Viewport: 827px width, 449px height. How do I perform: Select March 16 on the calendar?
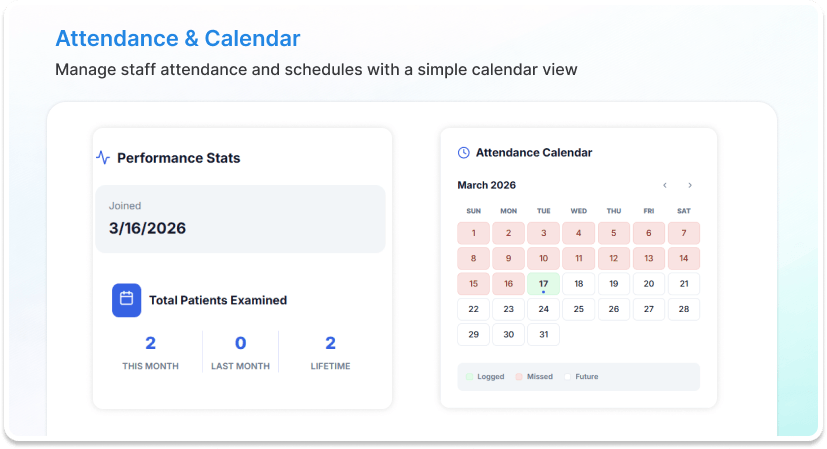tap(508, 284)
